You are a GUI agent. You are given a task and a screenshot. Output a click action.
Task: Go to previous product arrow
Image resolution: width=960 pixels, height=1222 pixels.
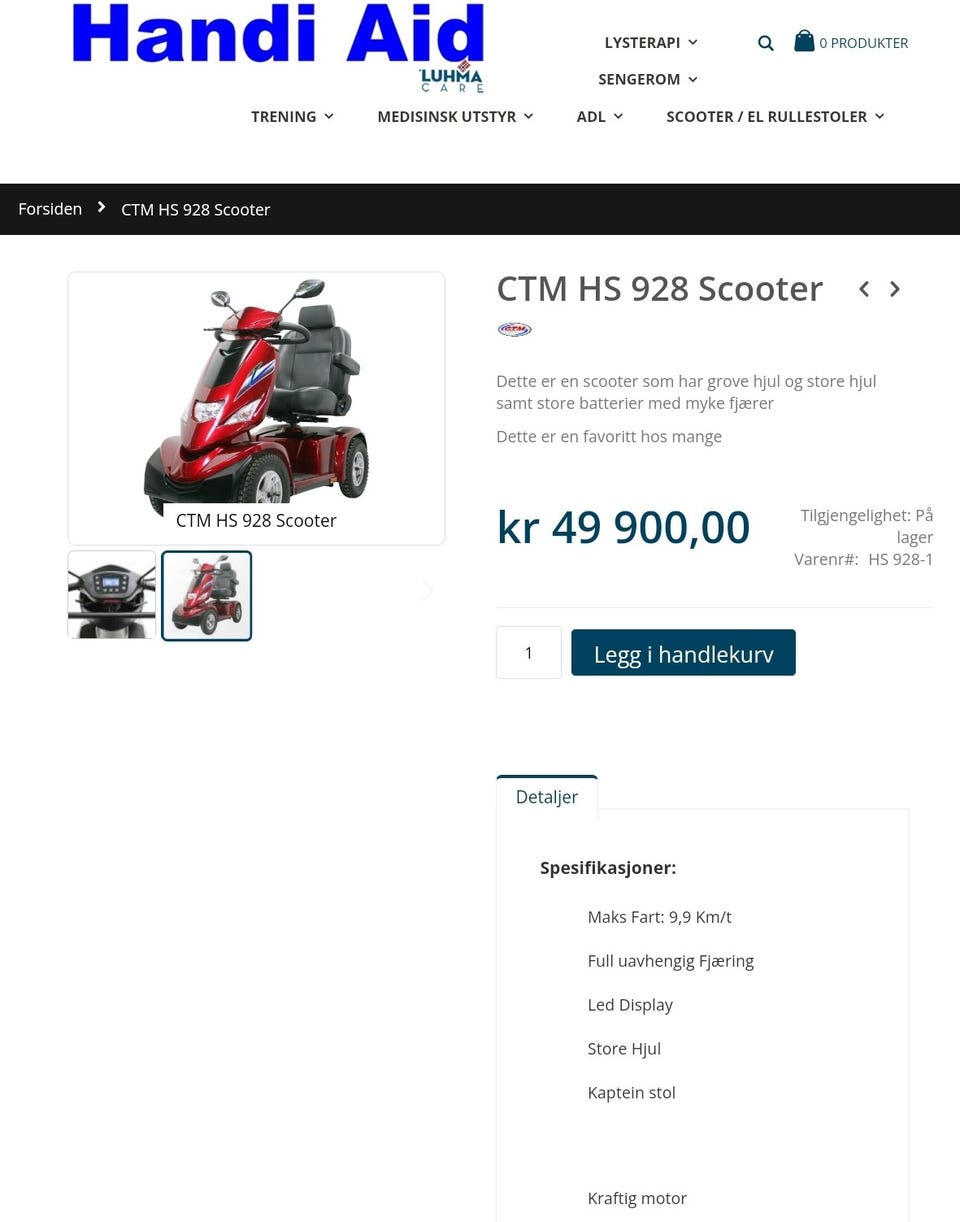864,289
